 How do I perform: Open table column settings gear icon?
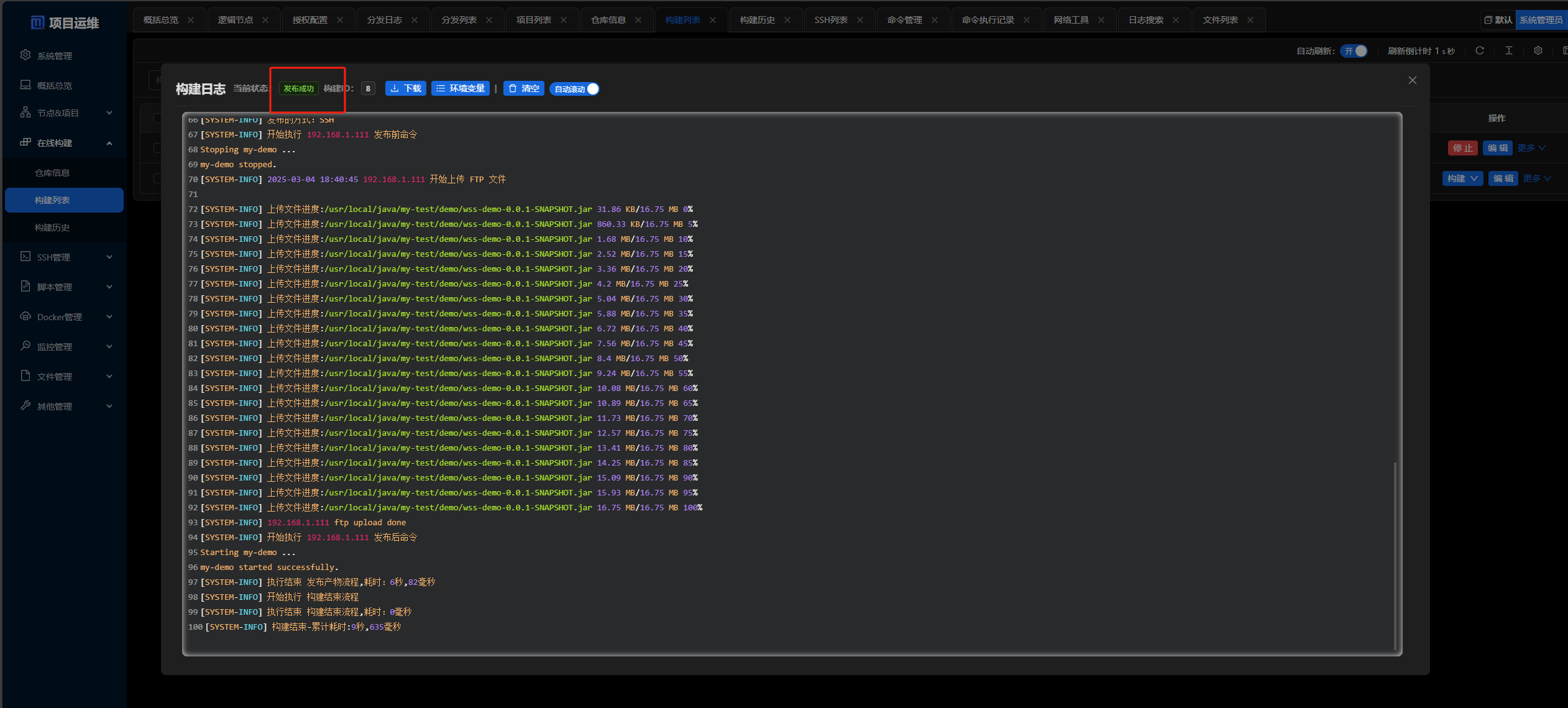(1538, 51)
